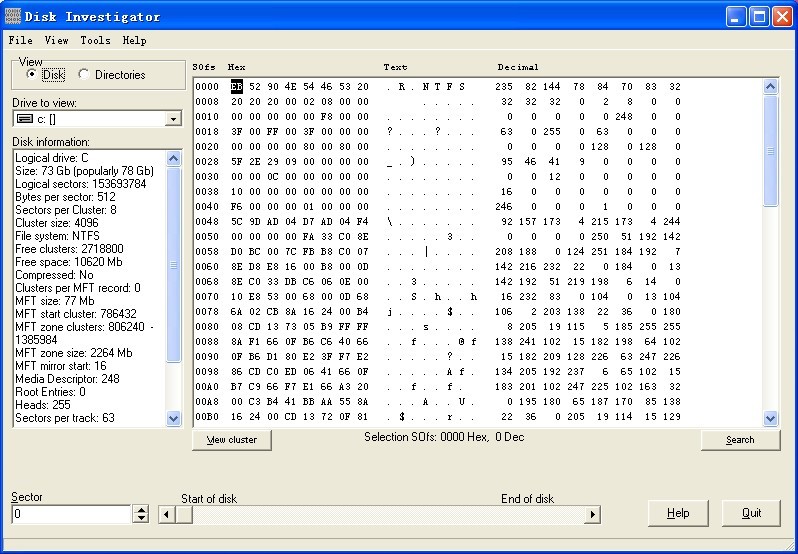
Task: Quit the Disk Investigator application
Action: click(x=751, y=513)
